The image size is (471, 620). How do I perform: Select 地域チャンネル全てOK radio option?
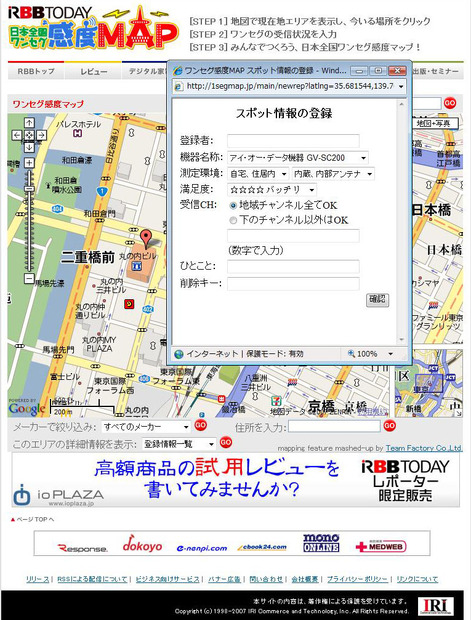coord(233,205)
